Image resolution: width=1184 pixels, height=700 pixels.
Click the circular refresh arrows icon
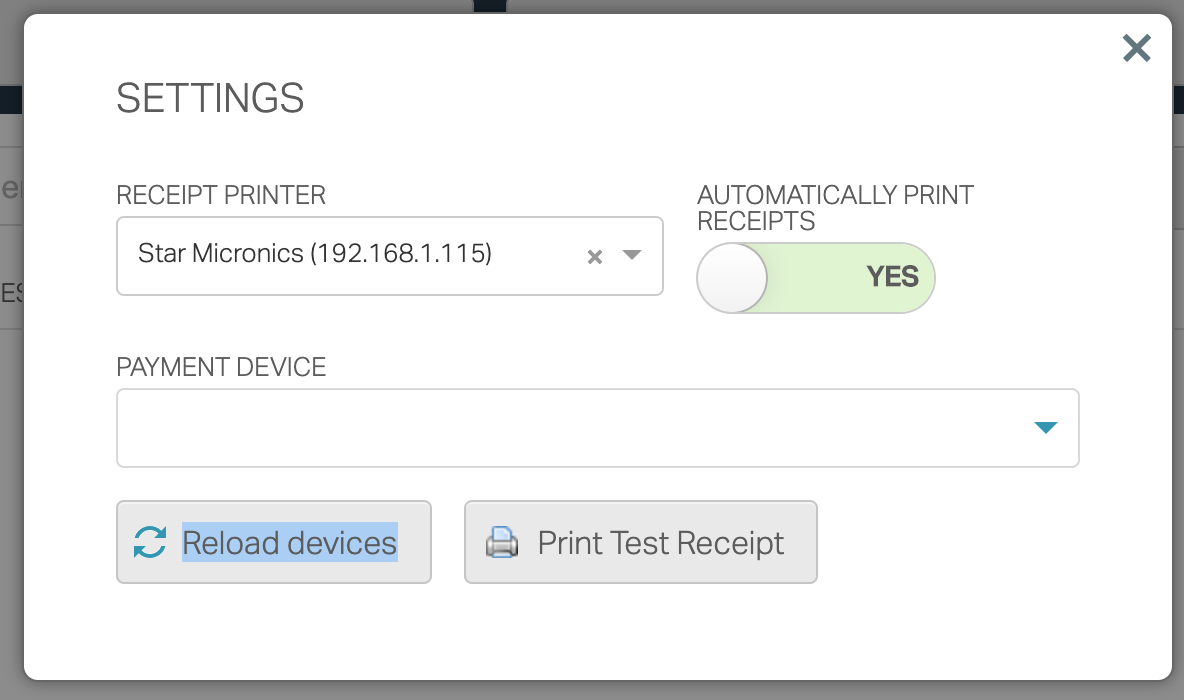click(x=150, y=542)
